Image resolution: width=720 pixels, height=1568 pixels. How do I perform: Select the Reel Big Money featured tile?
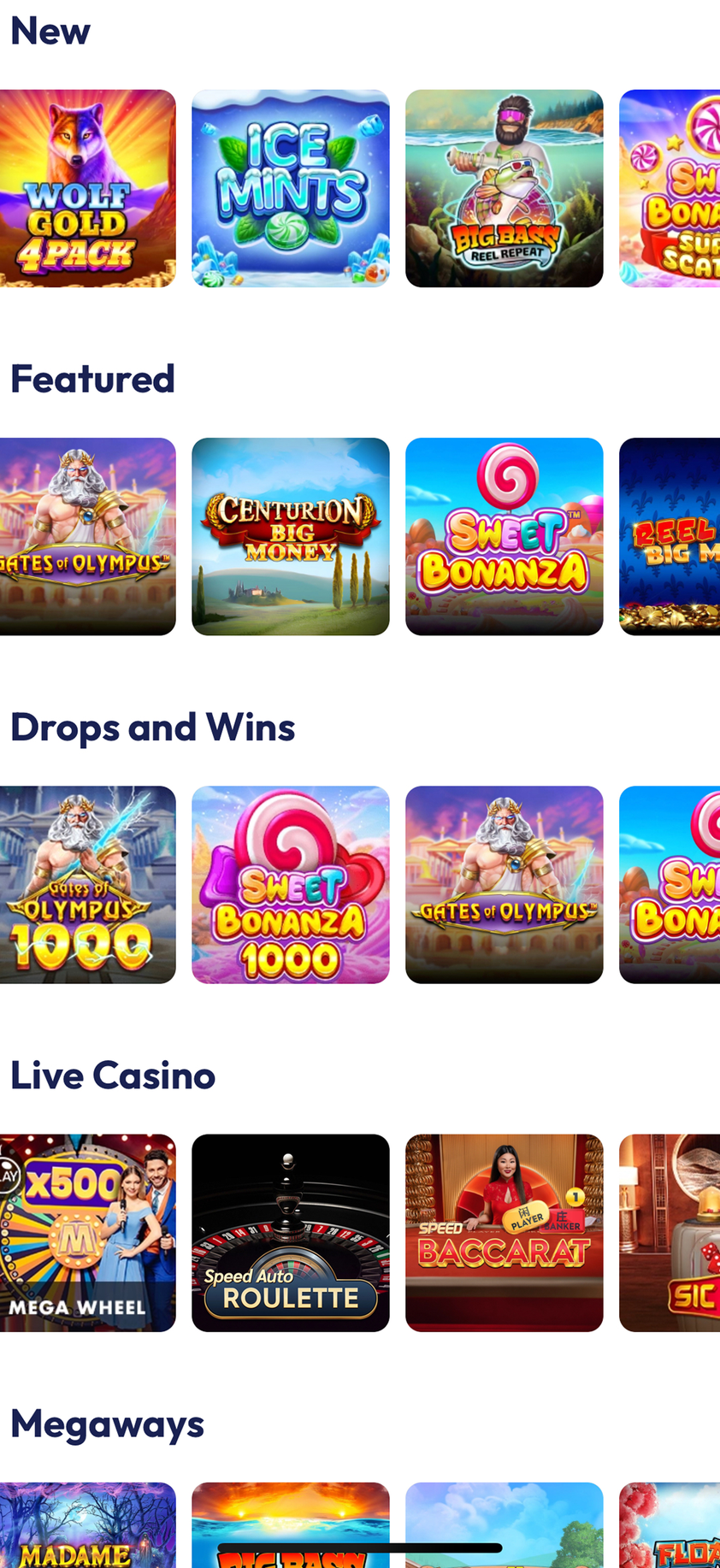point(670,537)
